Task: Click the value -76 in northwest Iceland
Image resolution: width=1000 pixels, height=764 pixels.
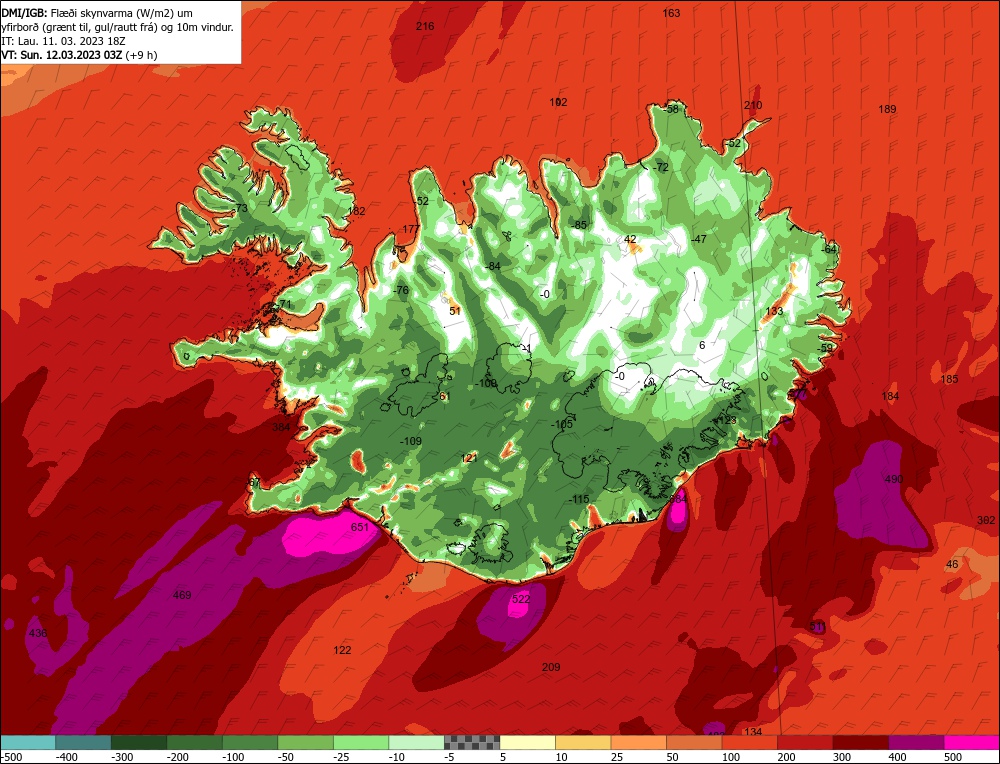Action: coord(401,290)
